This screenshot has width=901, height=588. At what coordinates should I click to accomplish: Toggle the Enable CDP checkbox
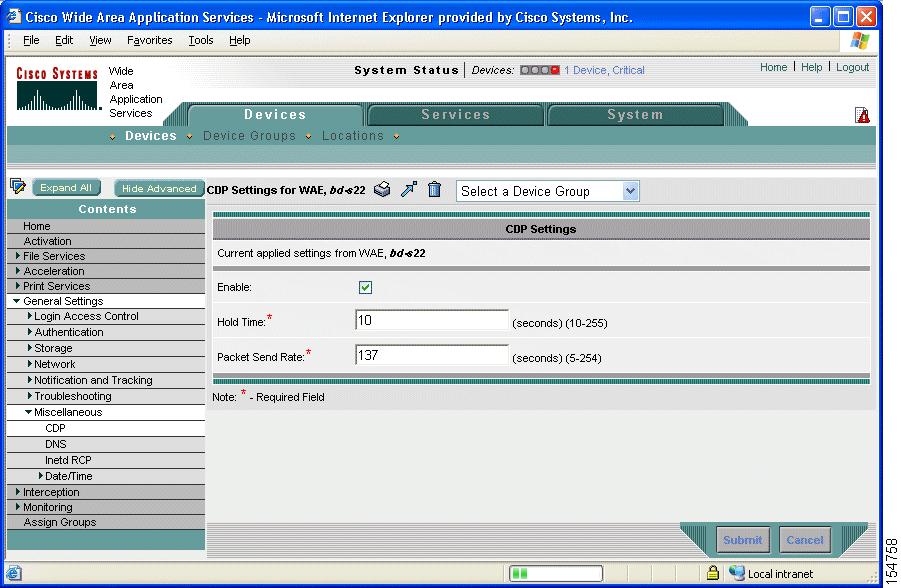(x=365, y=287)
